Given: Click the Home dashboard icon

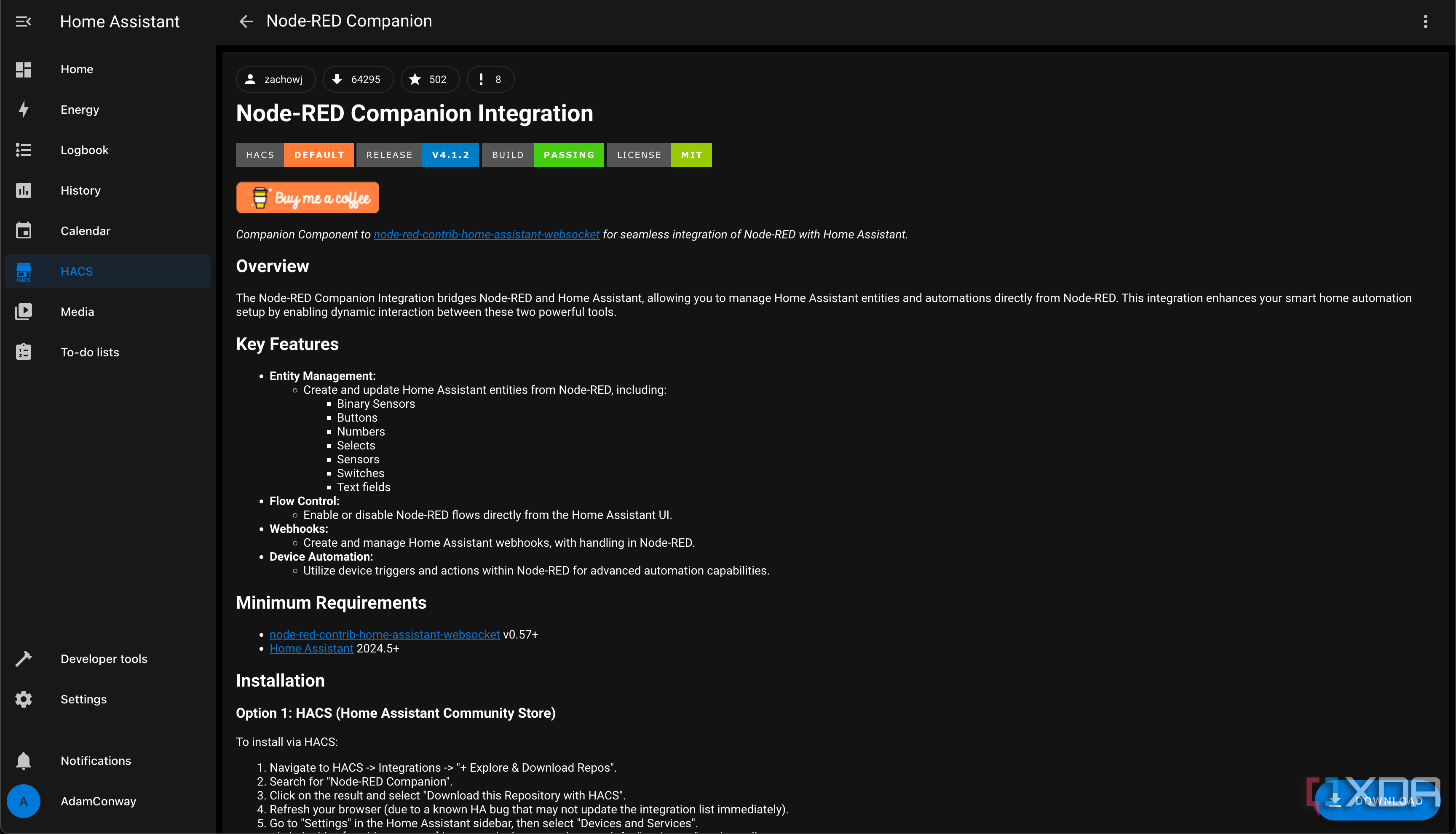Looking at the screenshot, I should coord(24,69).
